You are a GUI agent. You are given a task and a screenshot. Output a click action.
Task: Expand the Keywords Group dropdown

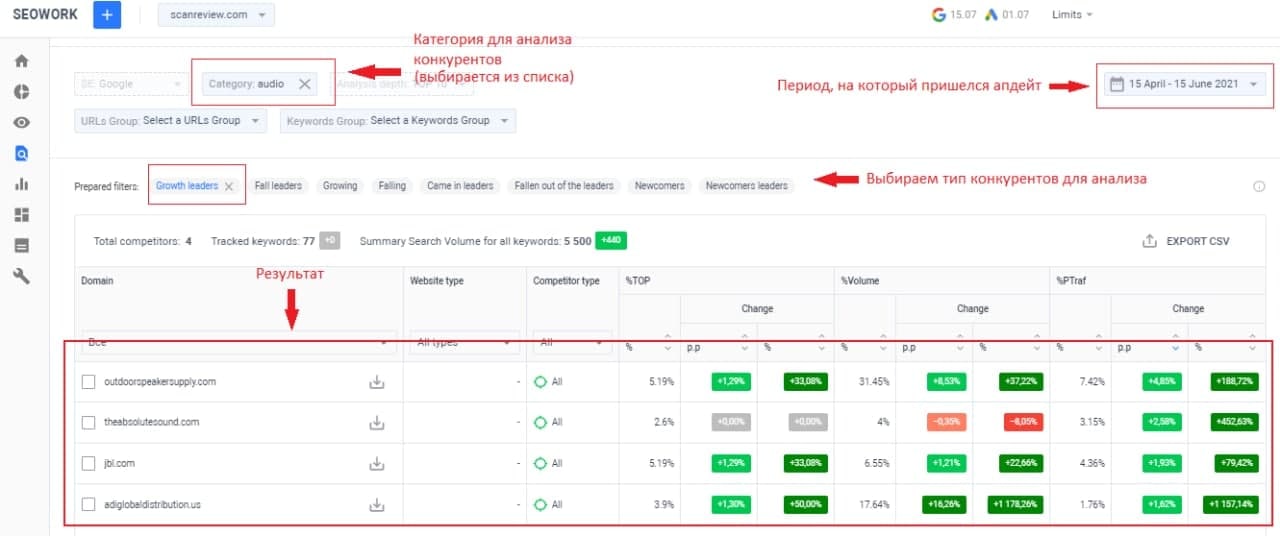coord(397,121)
